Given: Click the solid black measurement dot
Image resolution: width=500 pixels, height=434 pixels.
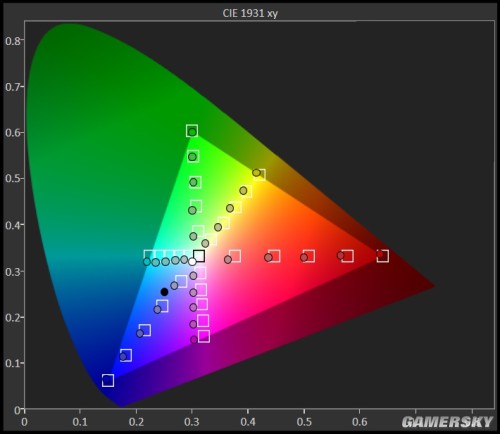Looking at the screenshot, I should [x=164, y=292].
